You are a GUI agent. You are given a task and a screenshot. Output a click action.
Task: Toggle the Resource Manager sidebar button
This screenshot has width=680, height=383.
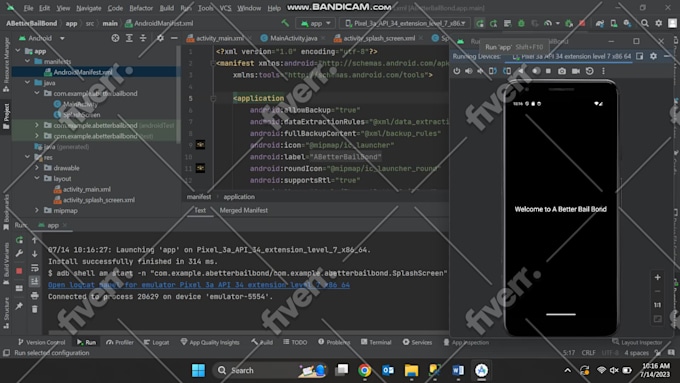click(x=6, y=64)
